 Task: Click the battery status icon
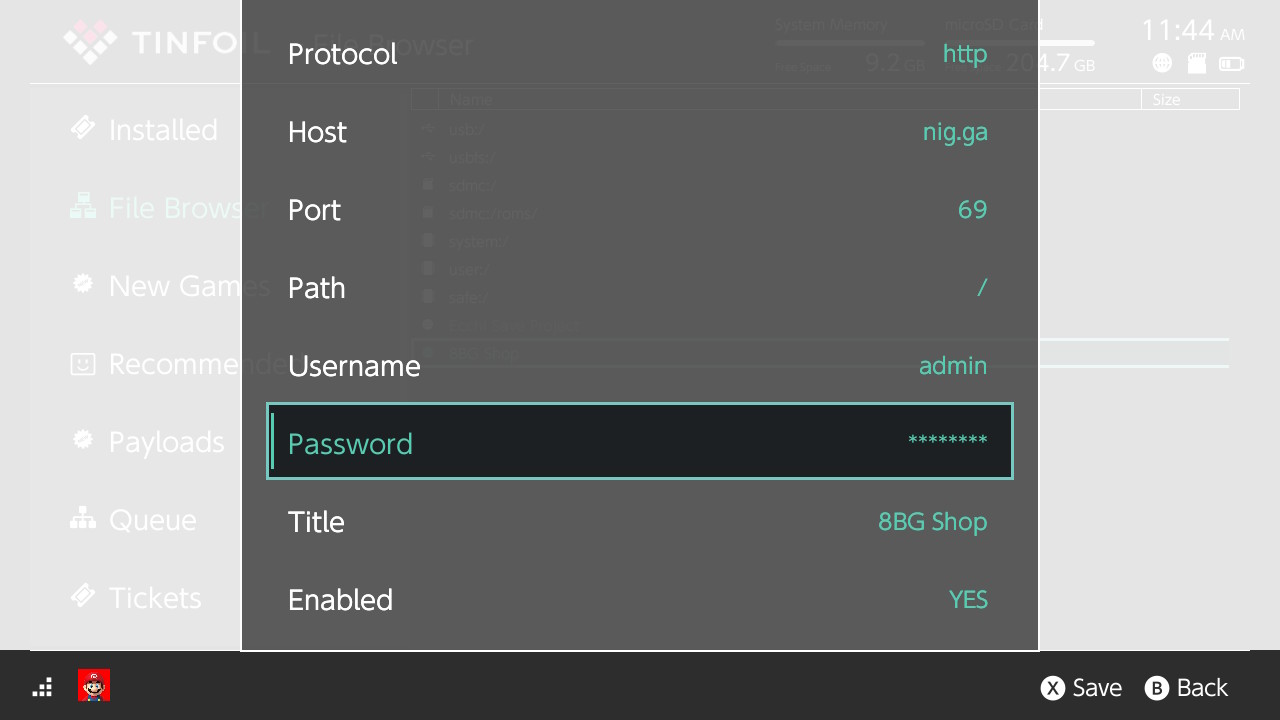(x=1232, y=64)
